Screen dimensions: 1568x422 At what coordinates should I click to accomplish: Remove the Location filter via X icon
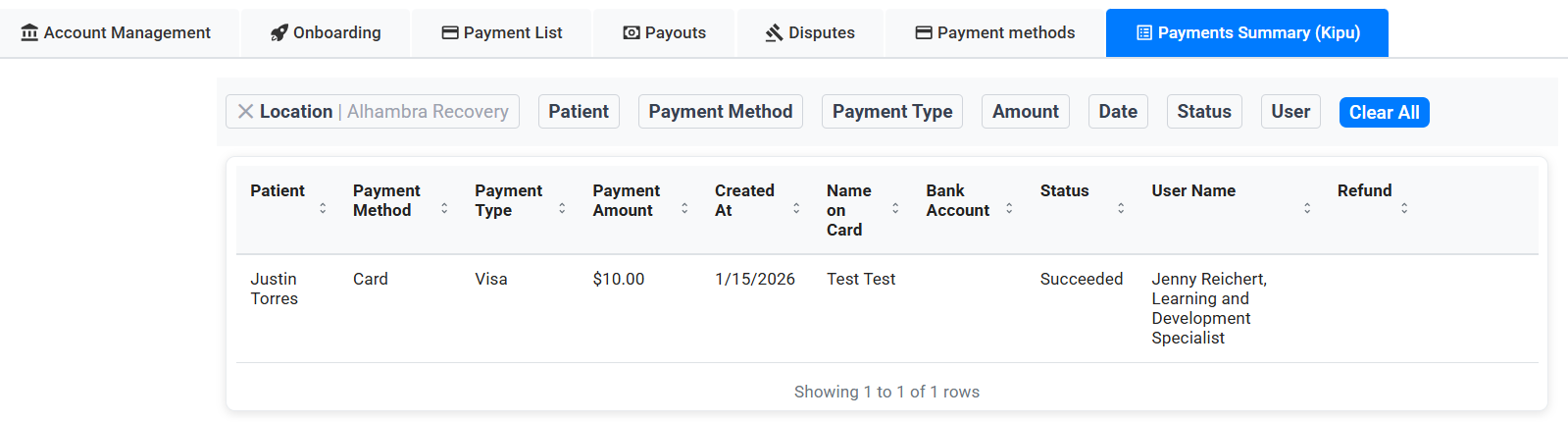[245, 112]
